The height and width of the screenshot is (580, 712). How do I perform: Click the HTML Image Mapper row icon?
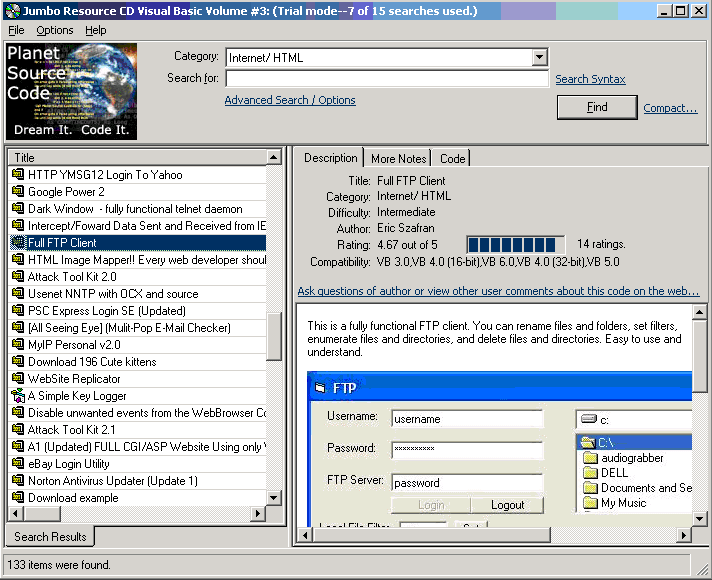[18, 259]
